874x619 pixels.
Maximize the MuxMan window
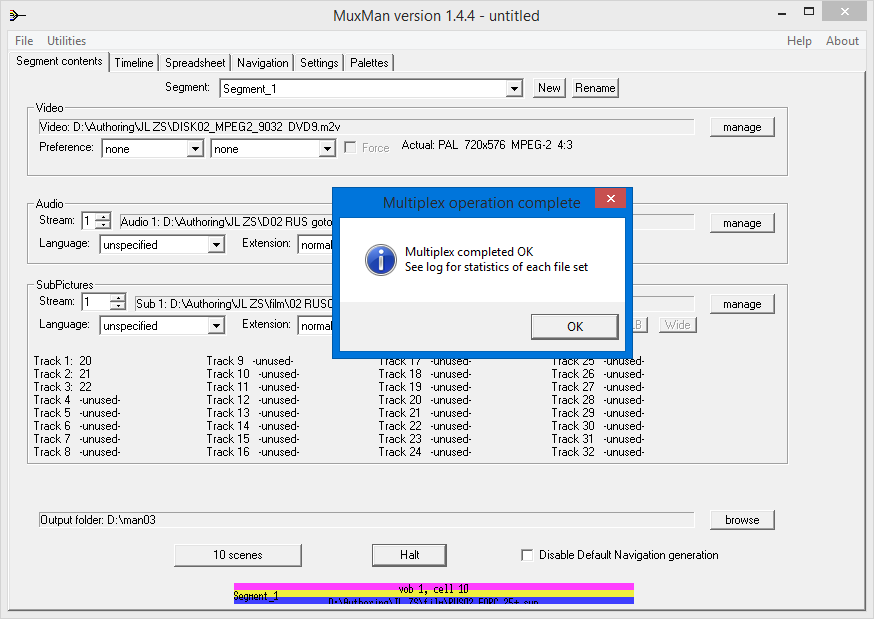pyautogui.click(x=809, y=12)
